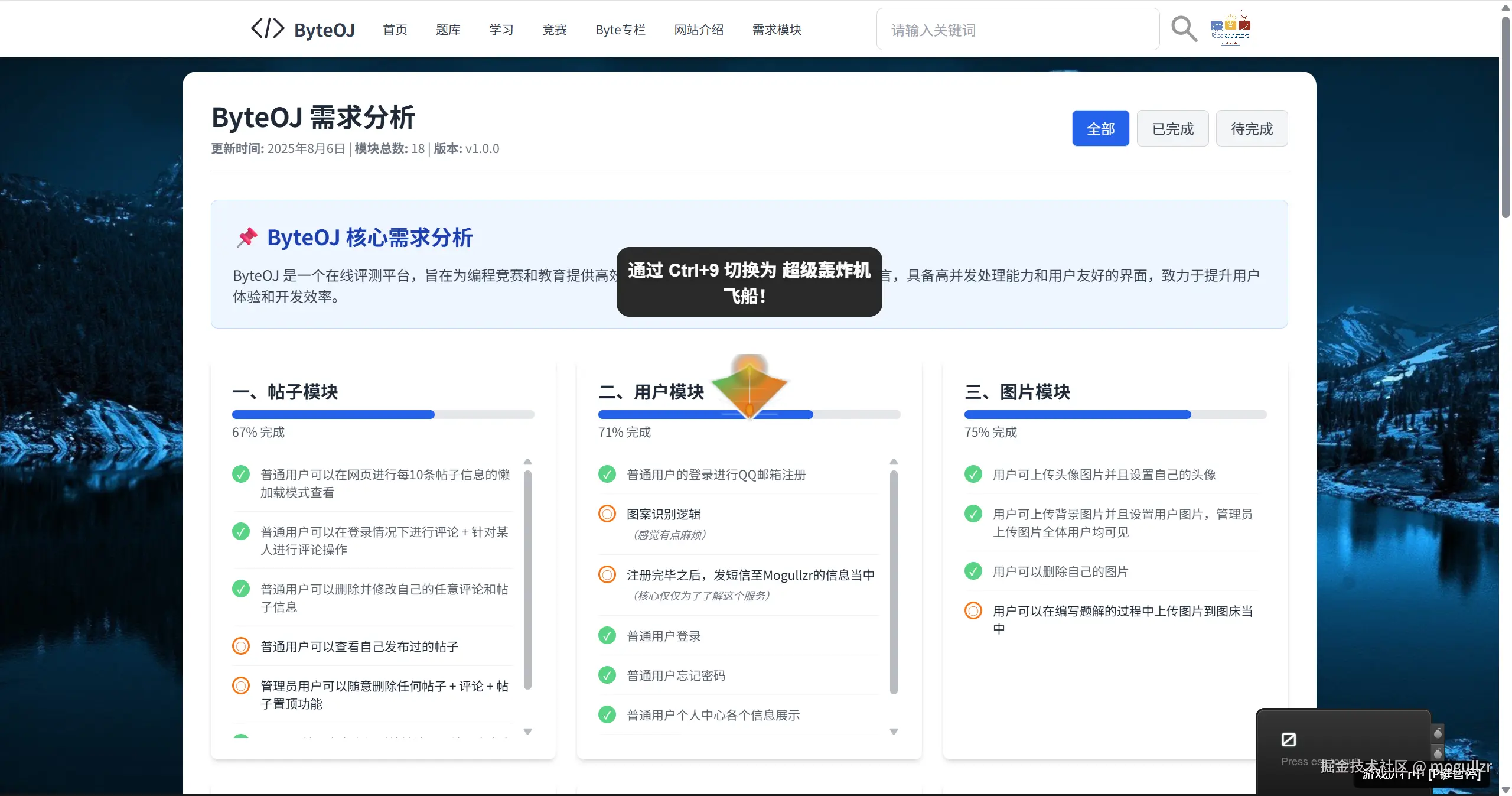The width and height of the screenshot is (1512, 796).
Task: Go to Byte专栏 in navigation
Action: click(620, 30)
